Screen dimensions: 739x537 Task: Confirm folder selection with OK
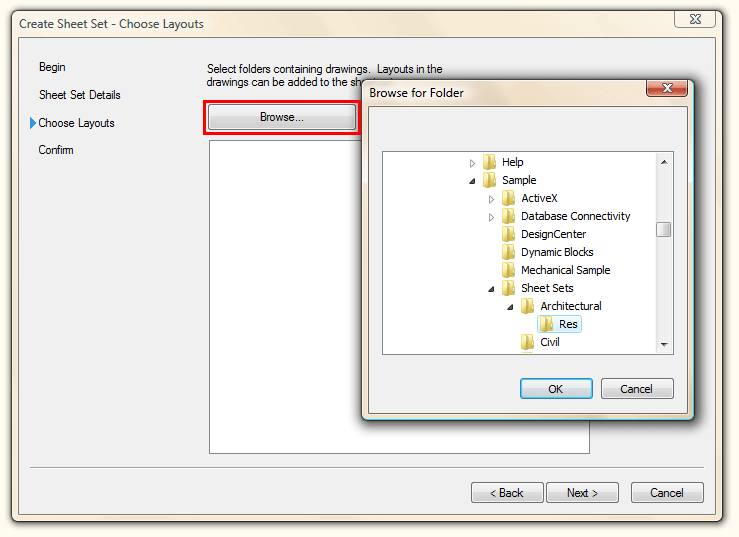(x=556, y=388)
